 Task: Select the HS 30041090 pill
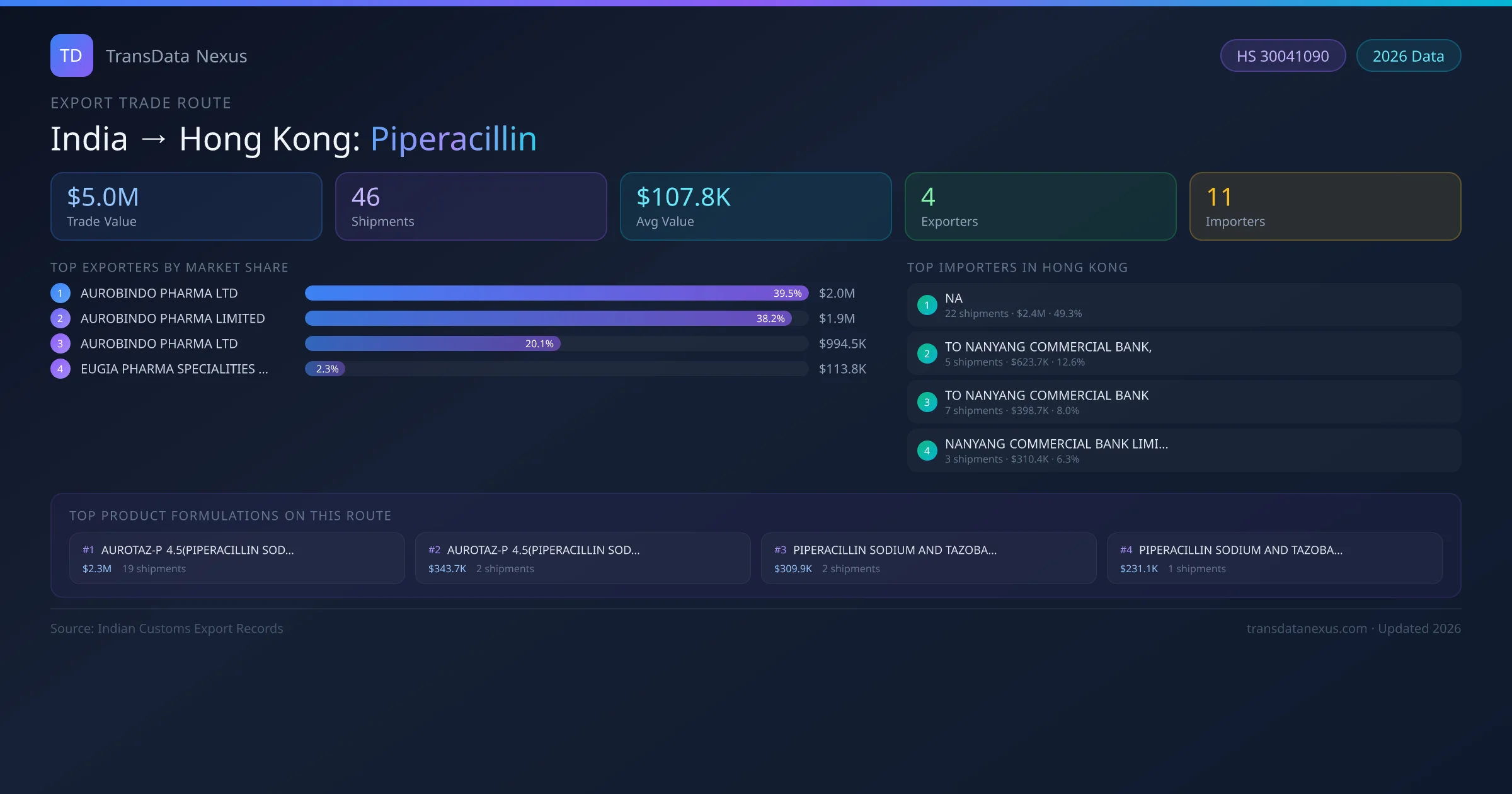1283,56
